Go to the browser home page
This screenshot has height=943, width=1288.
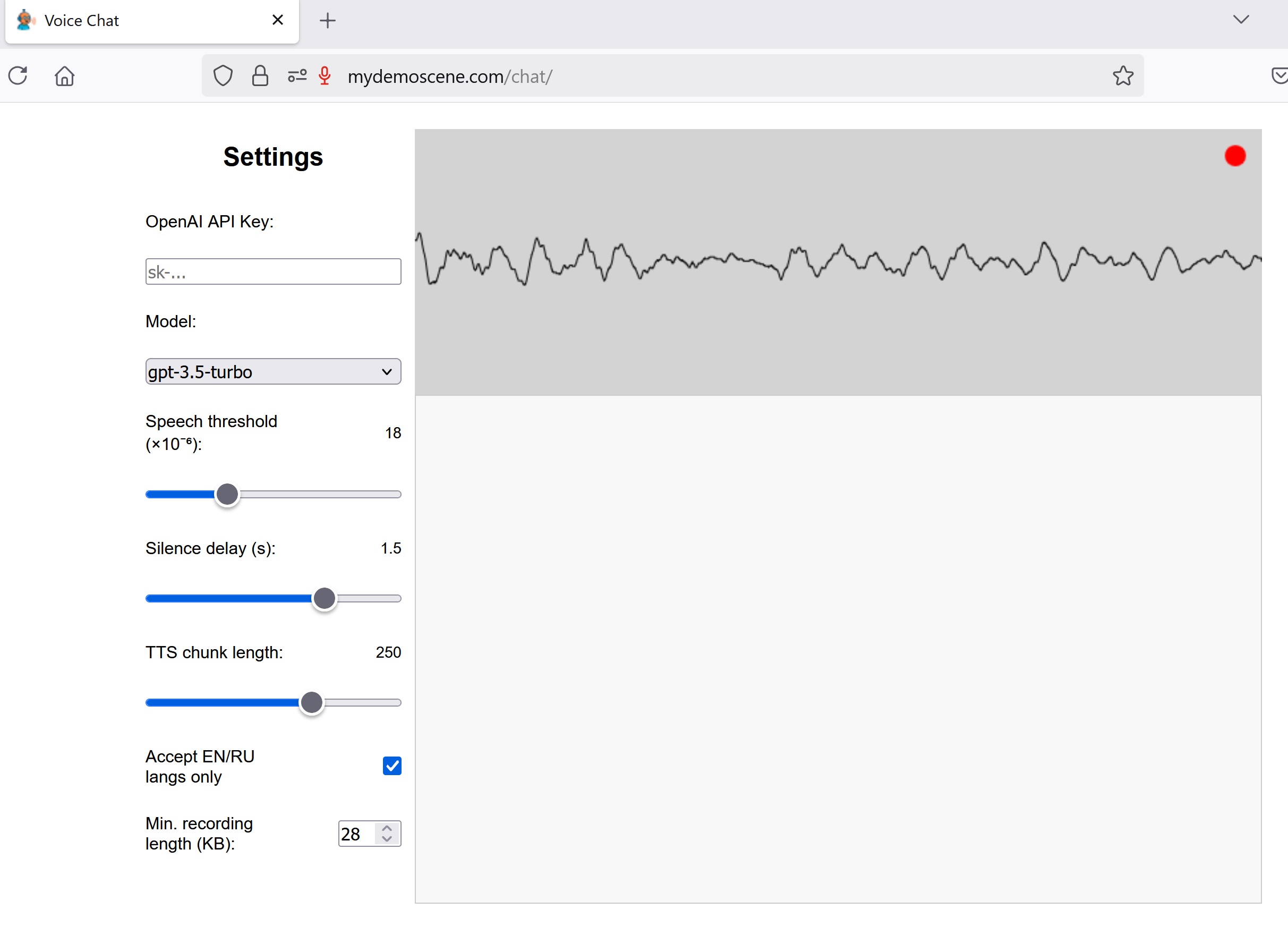click(x=64, y=75)
